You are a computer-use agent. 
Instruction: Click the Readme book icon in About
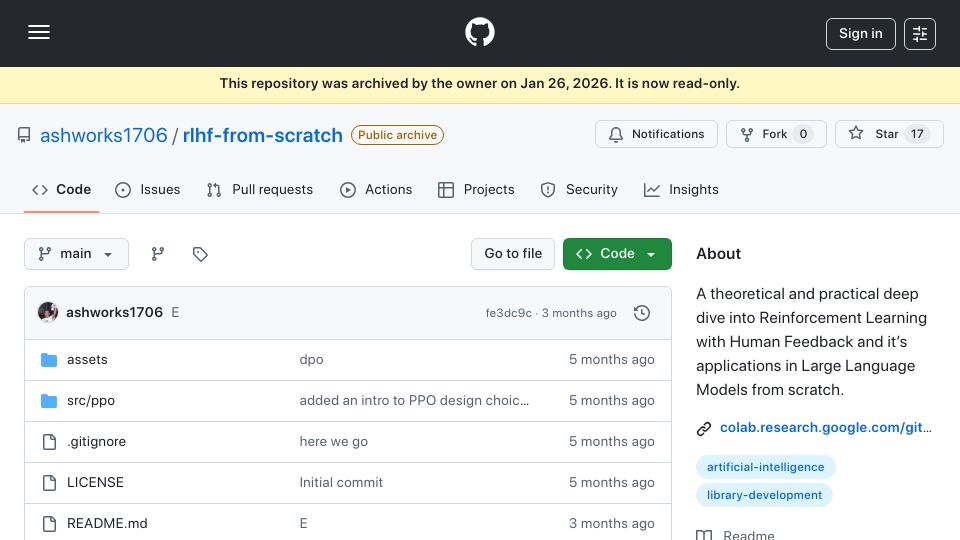point(704,535)
